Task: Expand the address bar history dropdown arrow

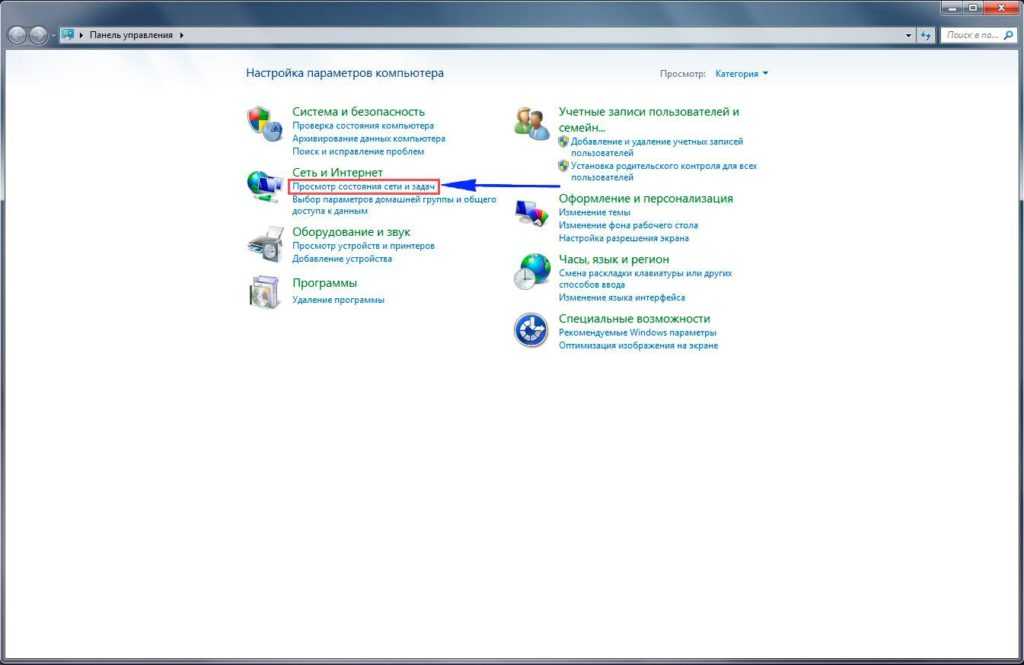Action: 909,35
